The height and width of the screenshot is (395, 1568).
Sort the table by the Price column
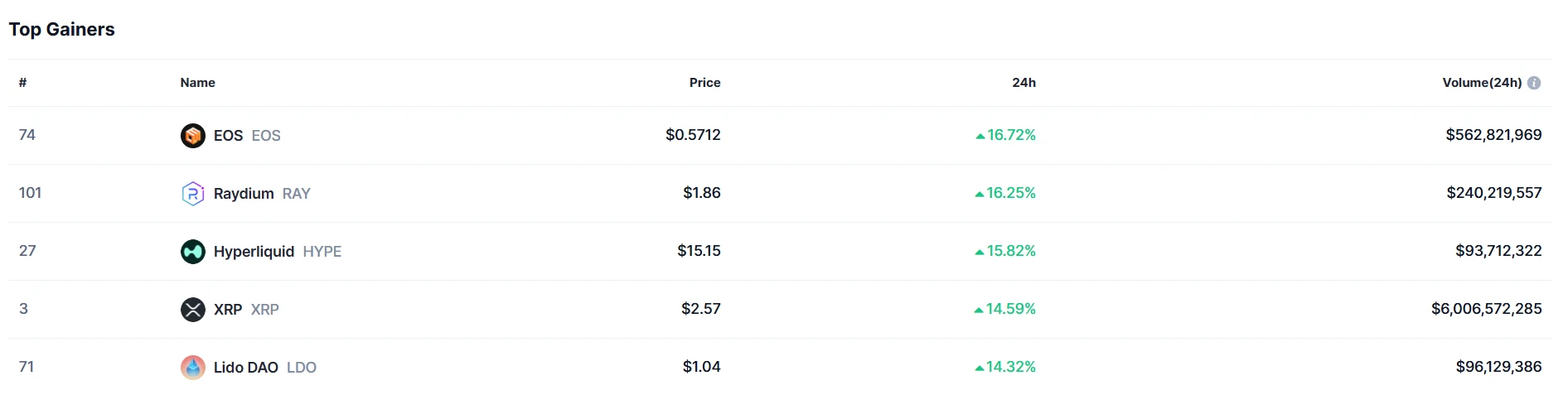point(705,83)
